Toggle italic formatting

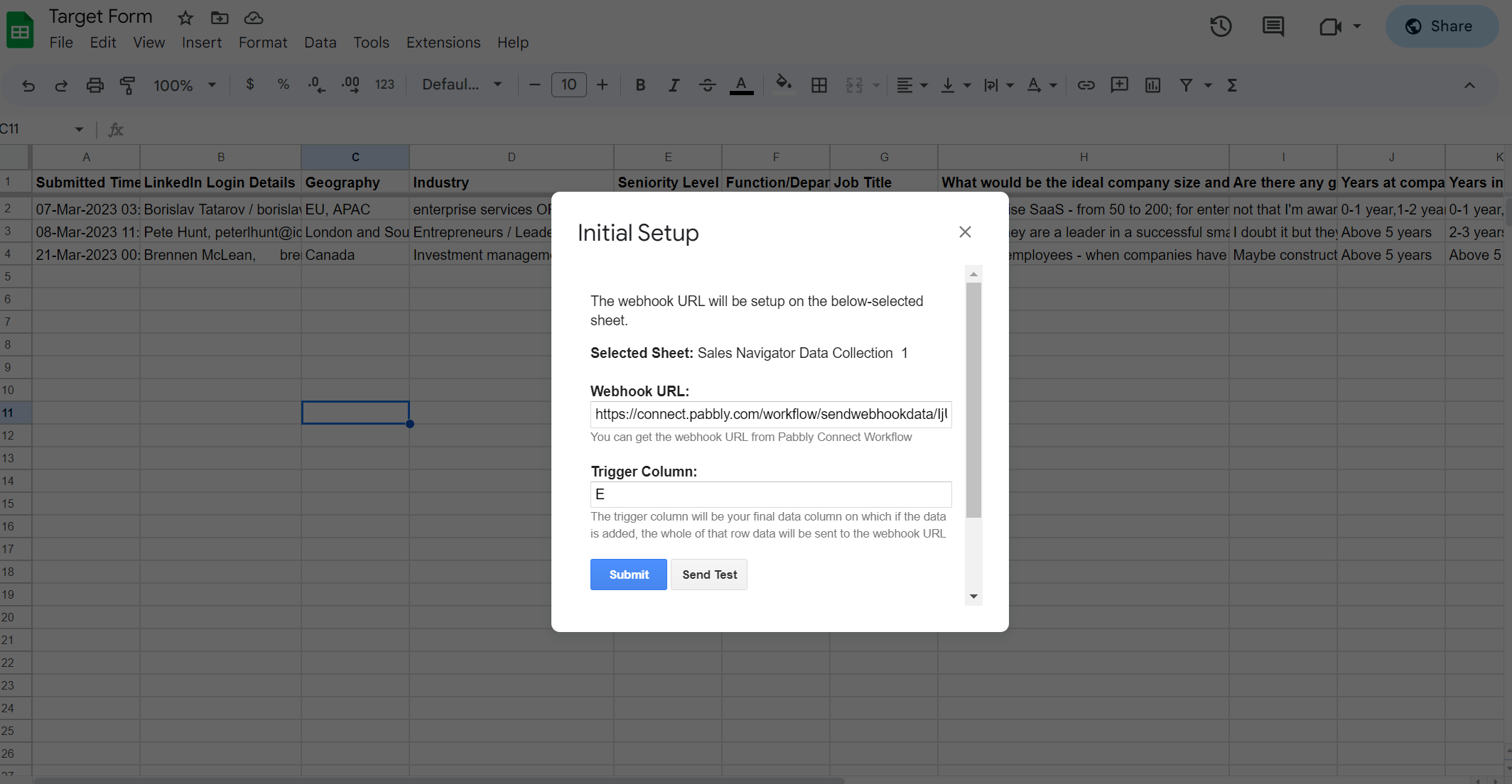[x=674, y=85]
